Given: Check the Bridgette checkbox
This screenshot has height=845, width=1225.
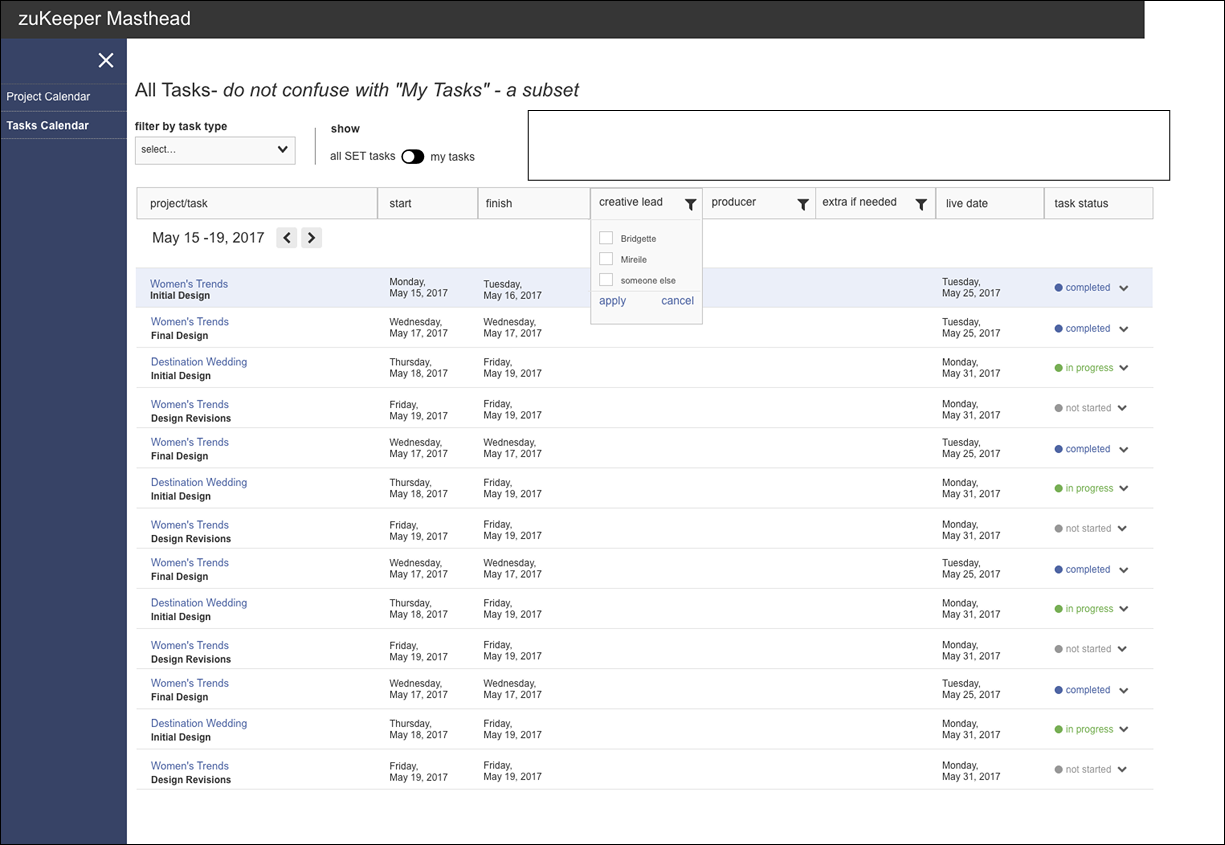Looking at the screenshot, I should 606,238.
